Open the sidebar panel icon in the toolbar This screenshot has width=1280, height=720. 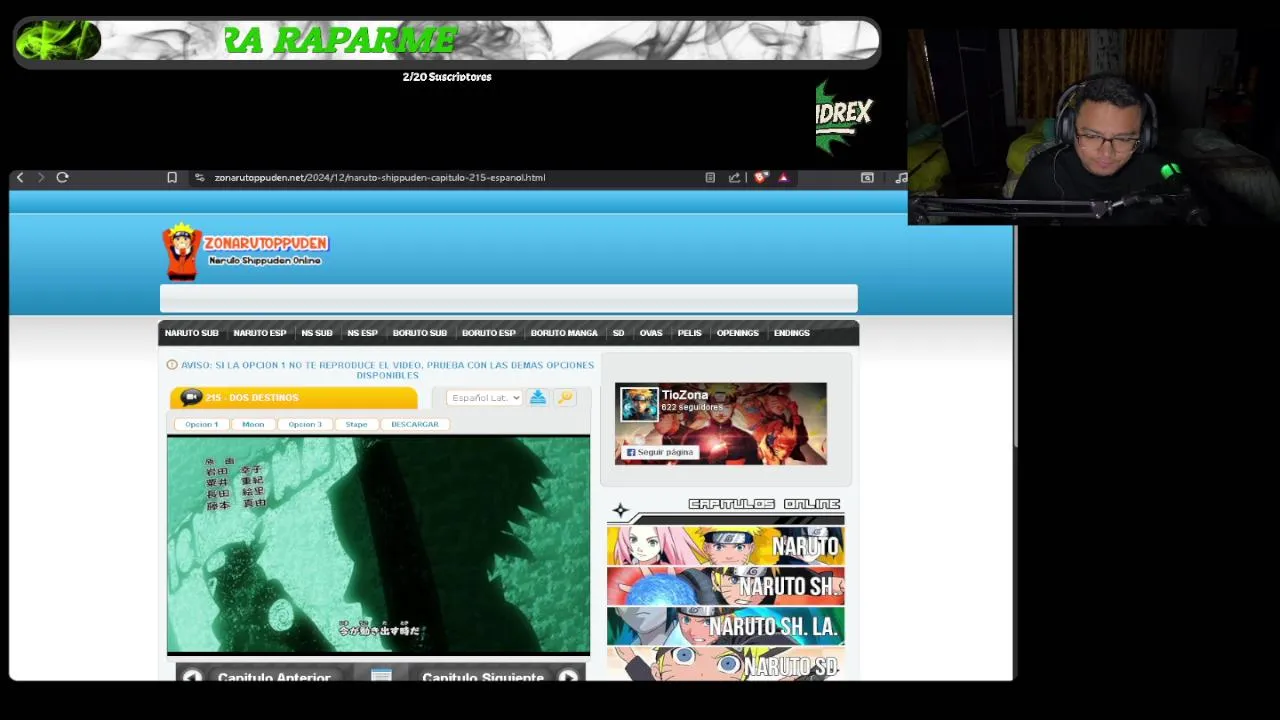pyautogui.click(x=867, y=178)
